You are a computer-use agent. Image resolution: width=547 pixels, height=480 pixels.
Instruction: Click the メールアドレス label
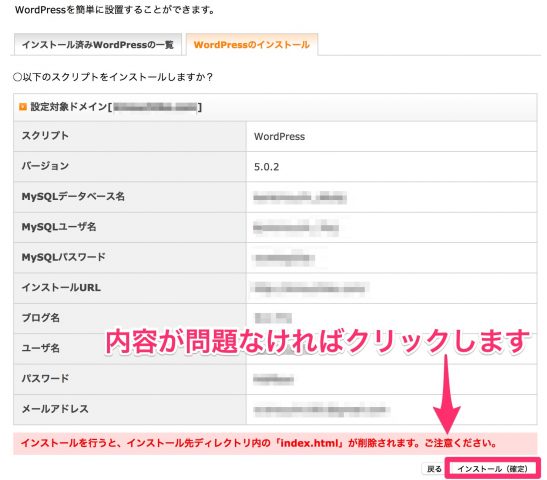(x=55, y=409)
